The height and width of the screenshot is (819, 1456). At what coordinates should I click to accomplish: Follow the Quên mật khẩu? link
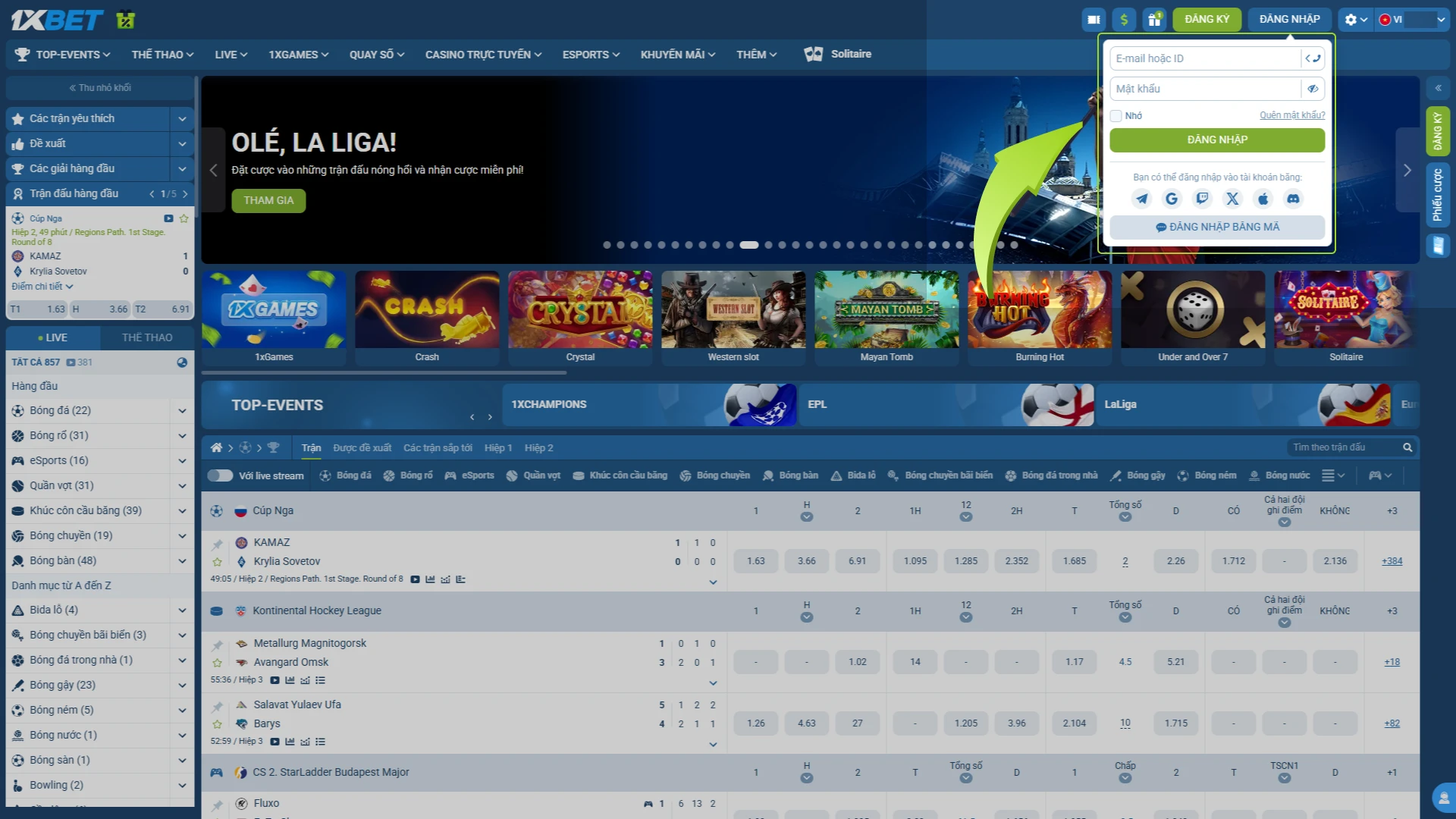coord(1292,115)
